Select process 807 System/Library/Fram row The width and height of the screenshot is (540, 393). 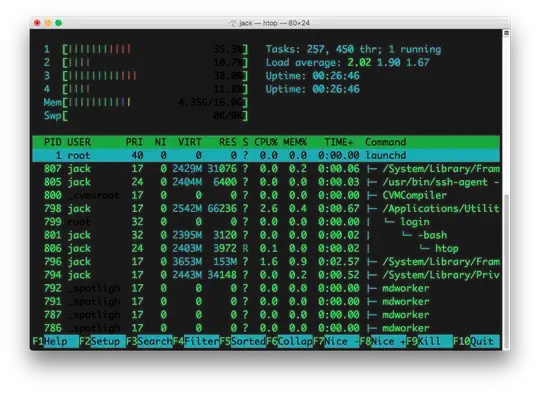266,168
